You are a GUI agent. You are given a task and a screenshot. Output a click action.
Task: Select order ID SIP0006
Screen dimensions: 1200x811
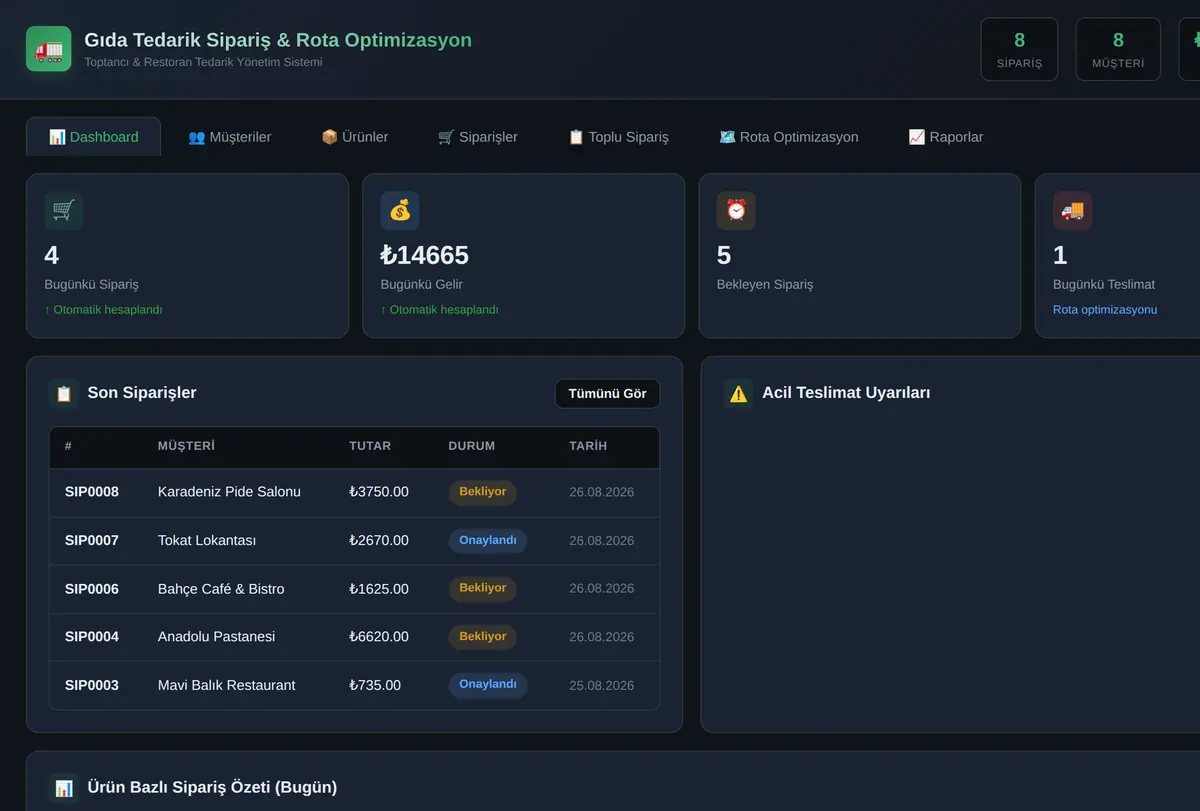(x=92, y=589)
